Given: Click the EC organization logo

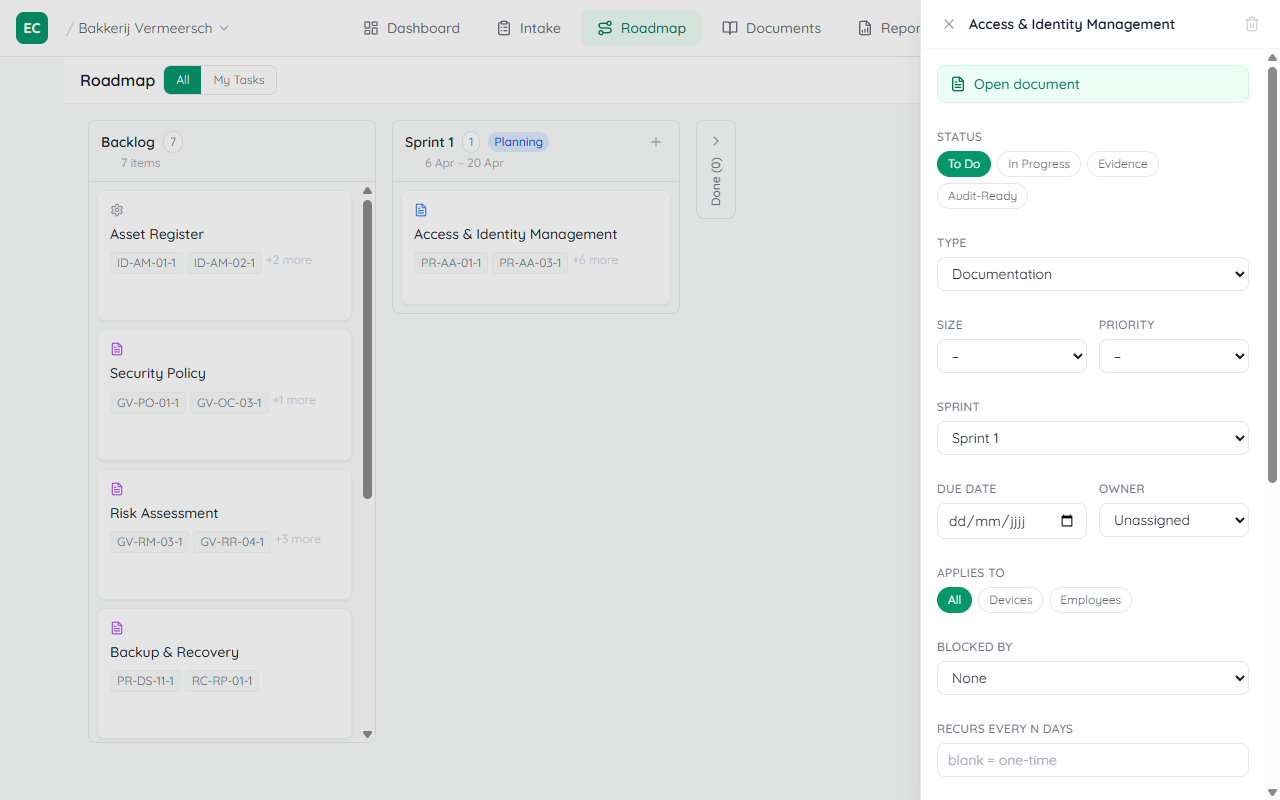Looking at the screenshot, I should click(x=32, y=28).
